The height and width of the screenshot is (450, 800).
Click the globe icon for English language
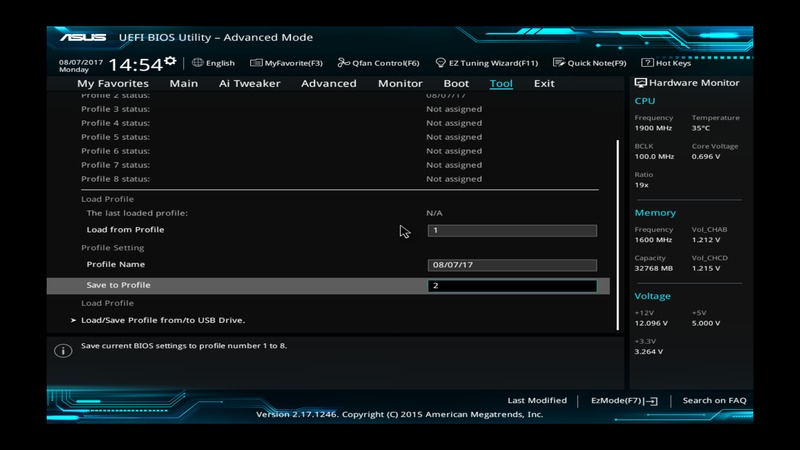pyautogui.click(x=198, y=63)
